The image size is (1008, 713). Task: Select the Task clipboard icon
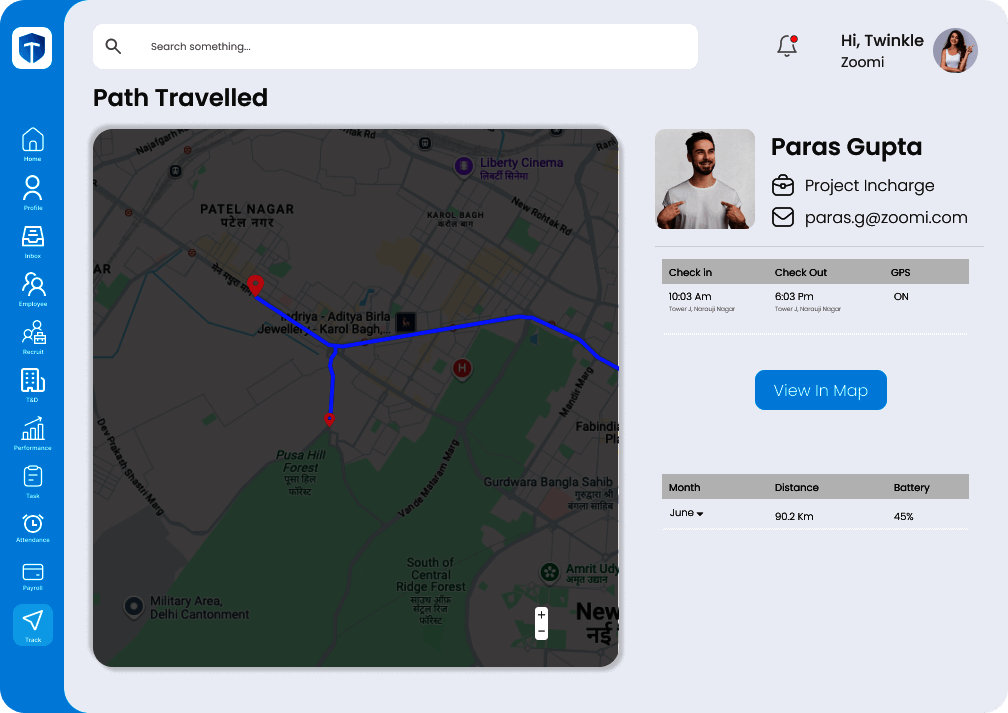(x=33, y=477)
